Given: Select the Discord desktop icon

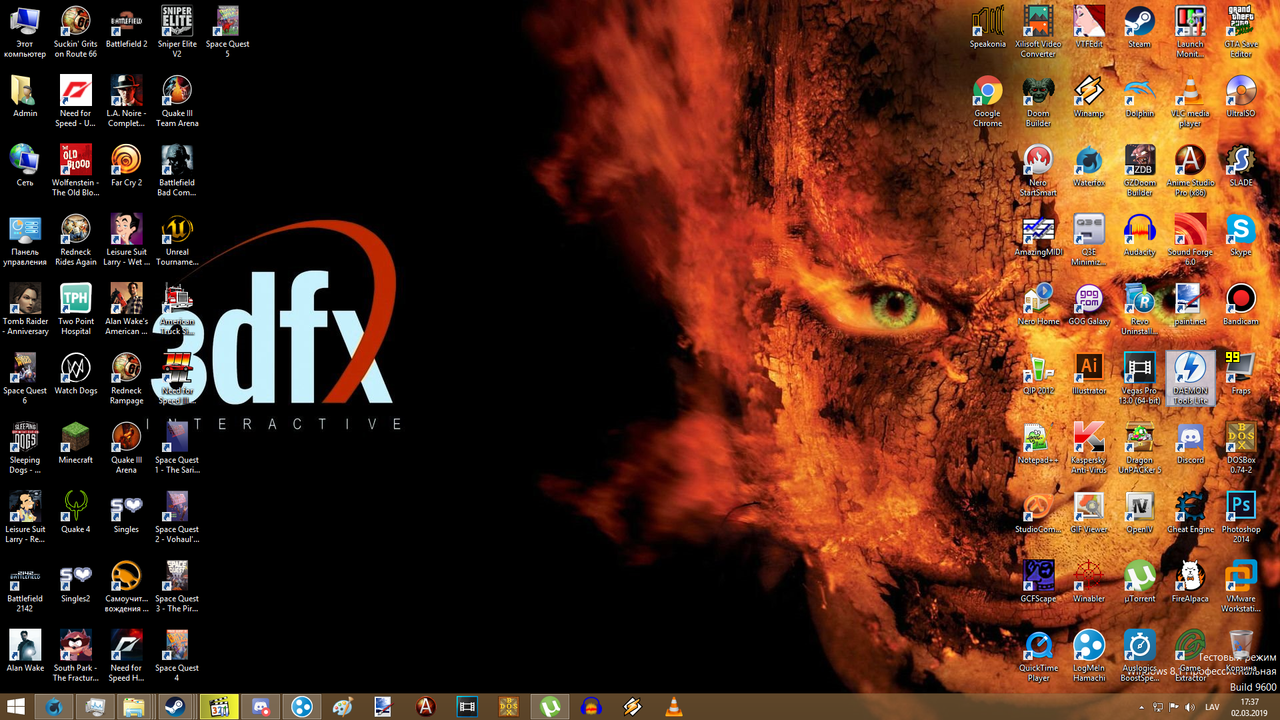Looking at the screenshot, I should tap(1190, 443).
